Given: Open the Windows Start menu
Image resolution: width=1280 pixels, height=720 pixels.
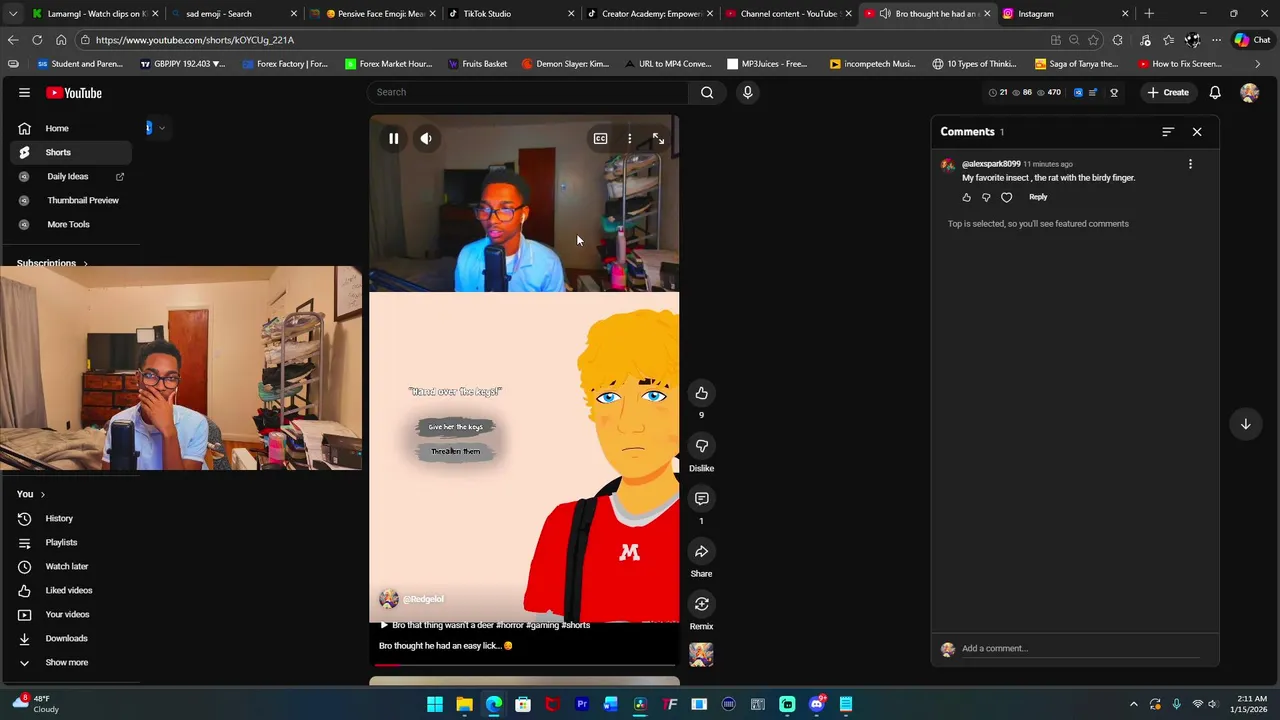Looking at the screenshot, I should pyautogui.click(x=435, y=704).
